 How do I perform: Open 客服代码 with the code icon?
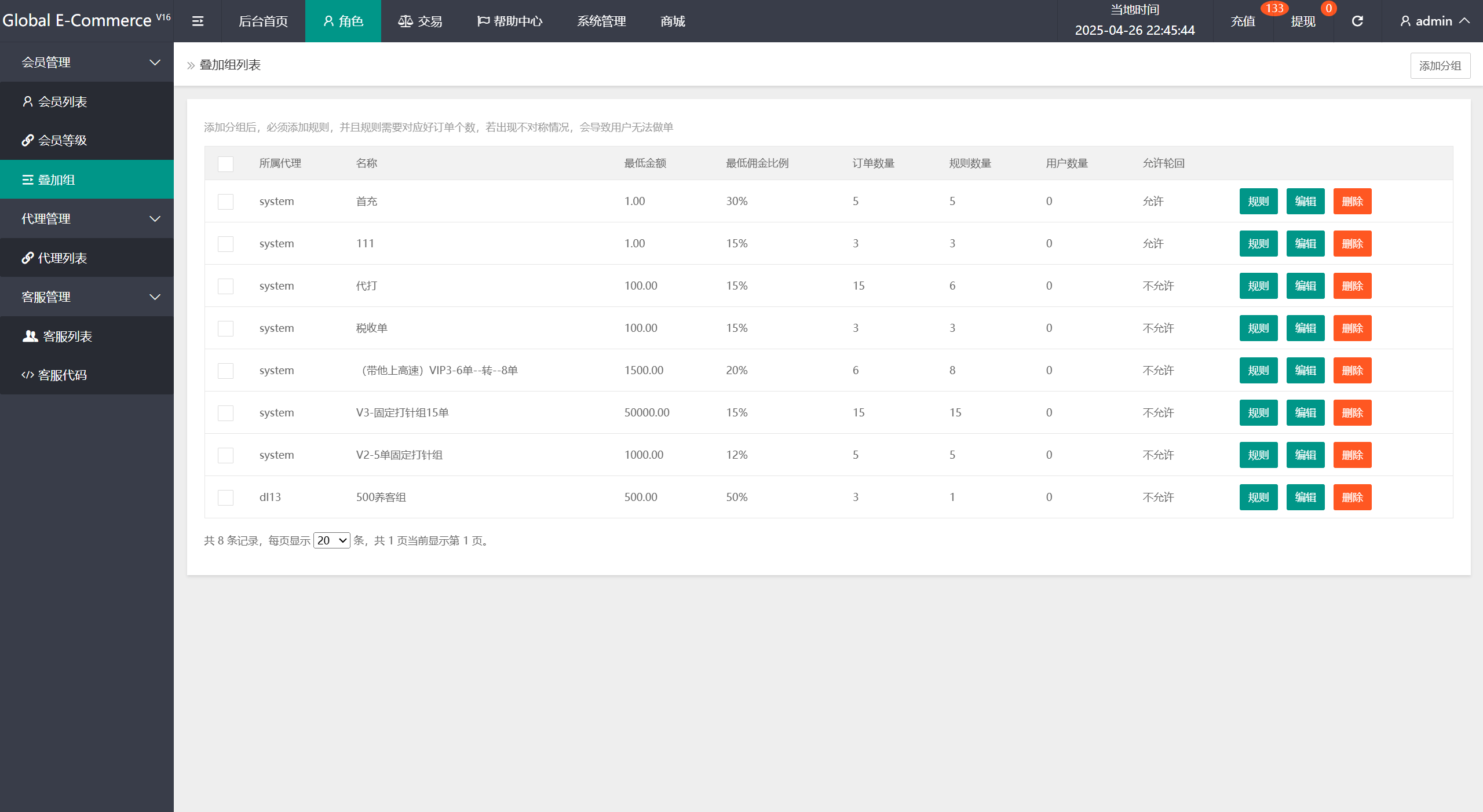(28, 375)
